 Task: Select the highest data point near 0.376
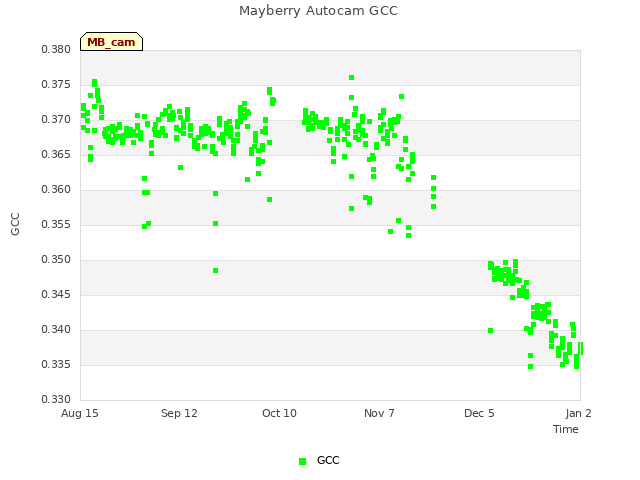(351, 78)
